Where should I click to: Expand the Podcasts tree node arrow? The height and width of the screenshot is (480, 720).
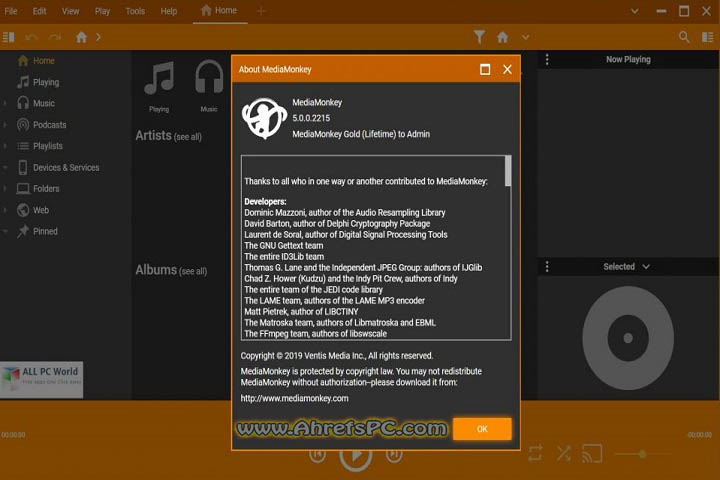point(5,124)
